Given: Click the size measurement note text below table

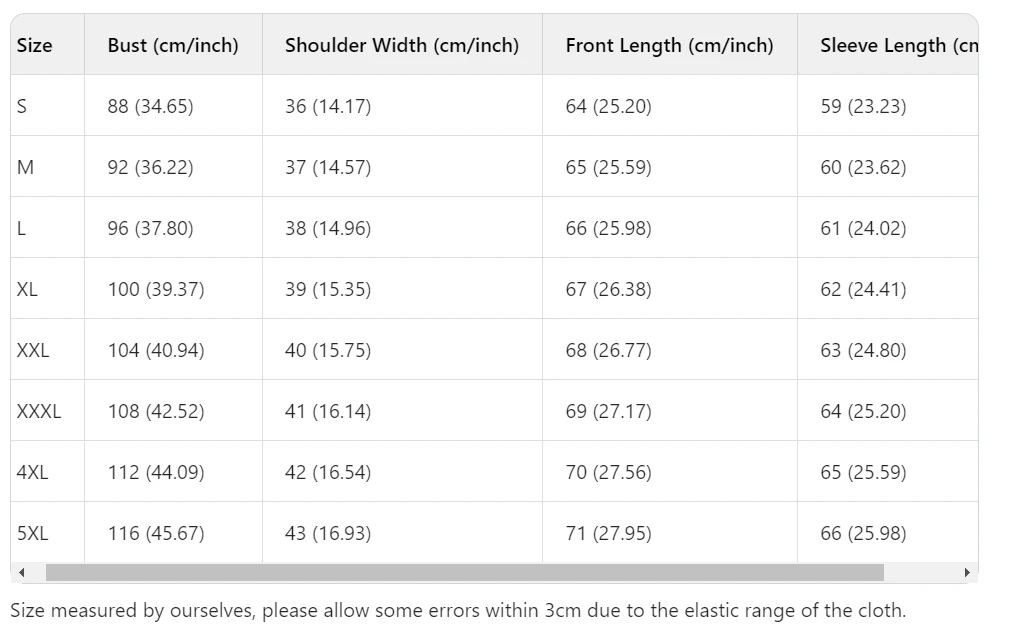Looking at the screenshot, I should 458,611.
